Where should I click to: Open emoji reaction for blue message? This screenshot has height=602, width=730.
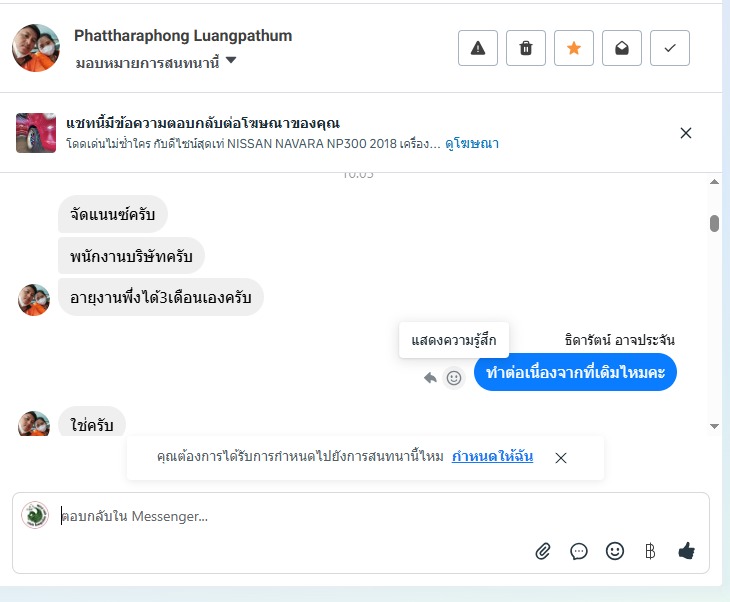[x=454, y=378]
